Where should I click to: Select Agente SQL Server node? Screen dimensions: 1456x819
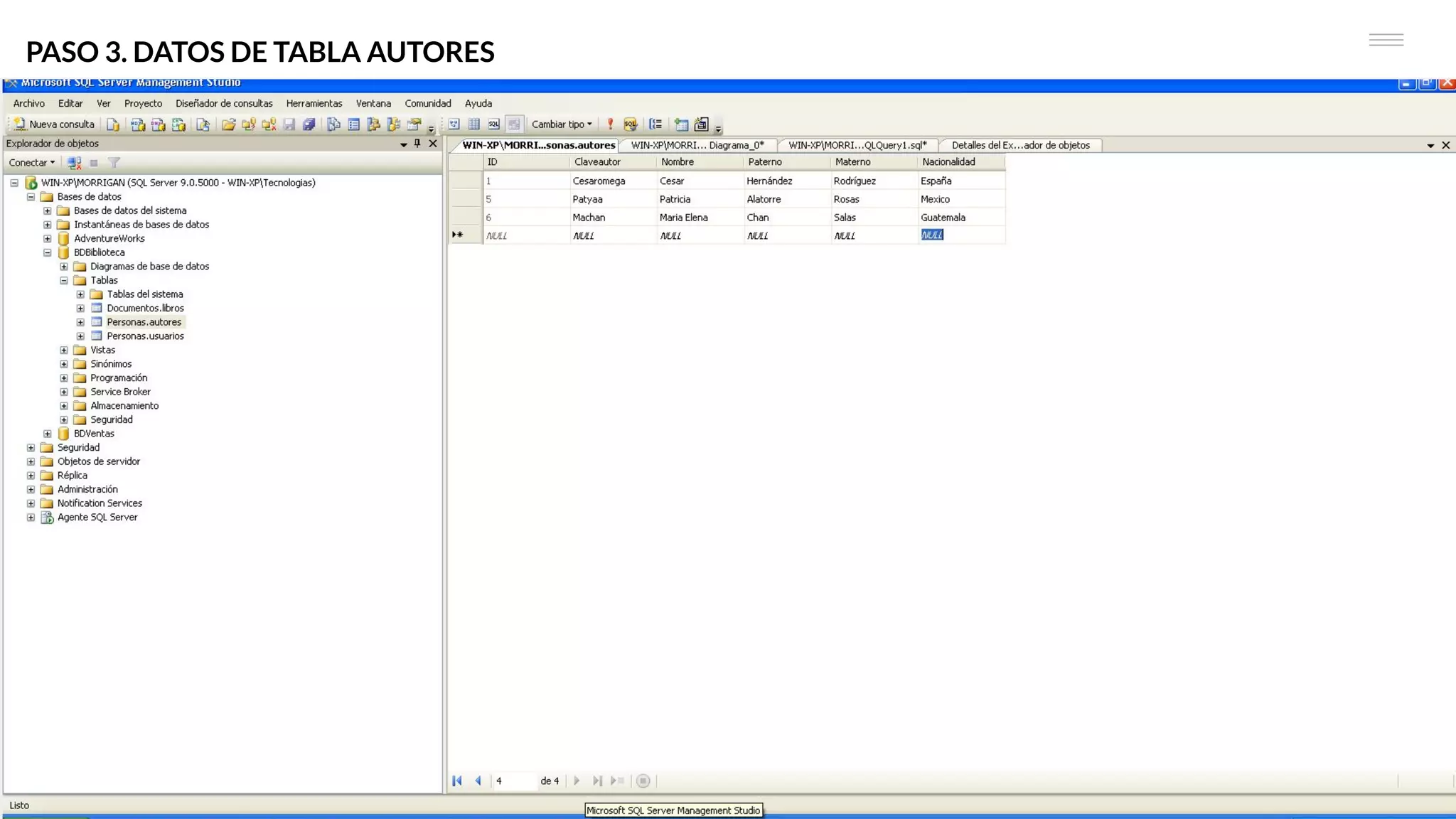tap(97, 518)
